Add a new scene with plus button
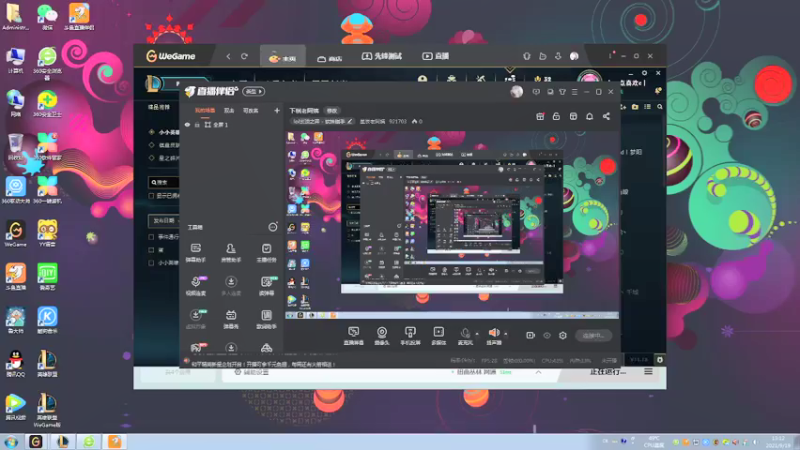 [277, 110]
